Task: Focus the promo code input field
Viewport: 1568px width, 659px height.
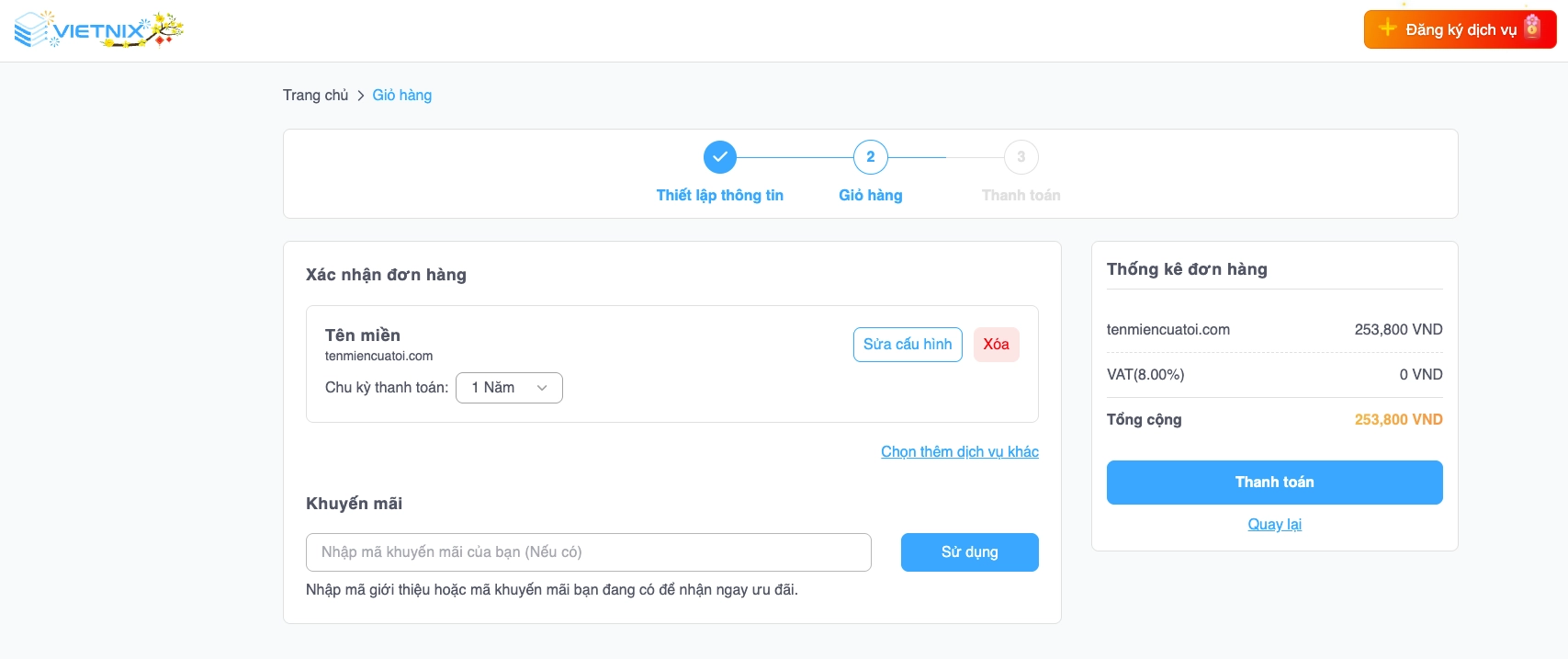Action: click(x=588, y=552)
